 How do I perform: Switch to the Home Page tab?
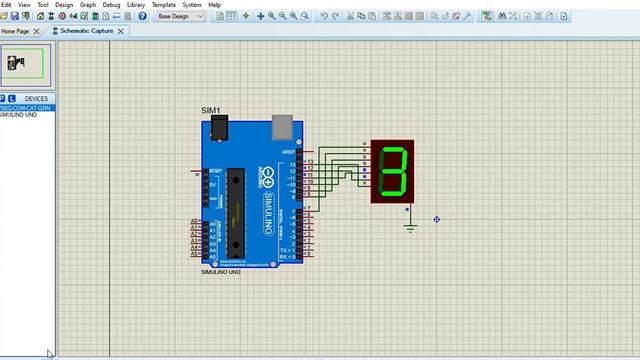tap(15, 31)
